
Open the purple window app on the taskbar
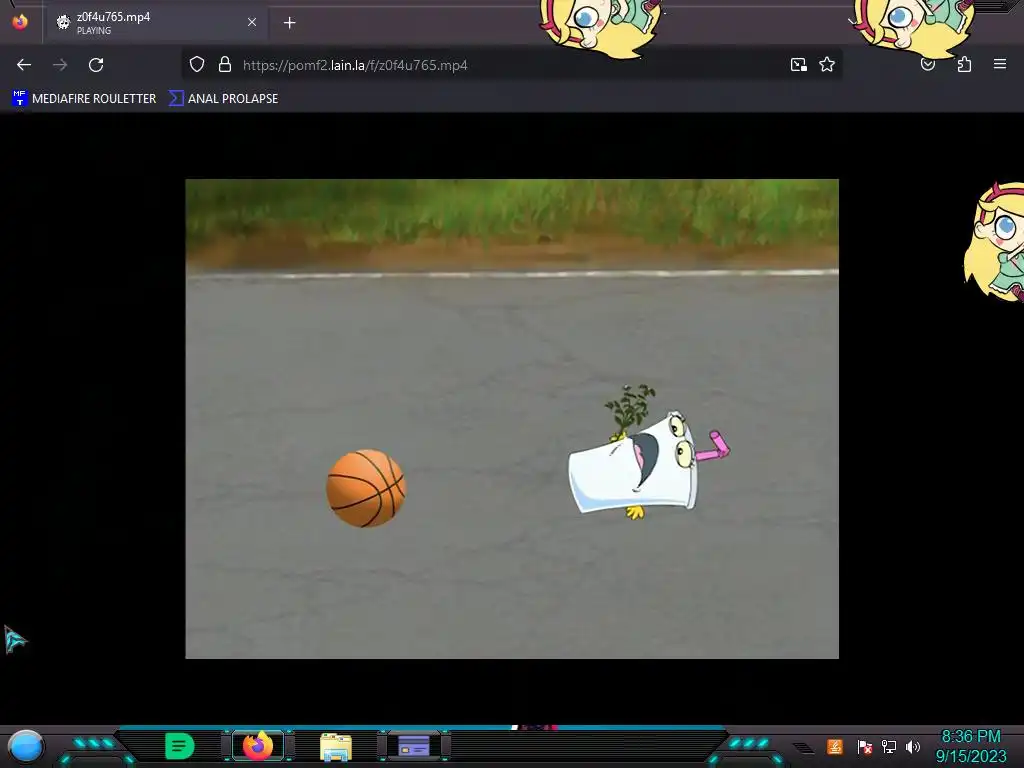pos(413,746)
